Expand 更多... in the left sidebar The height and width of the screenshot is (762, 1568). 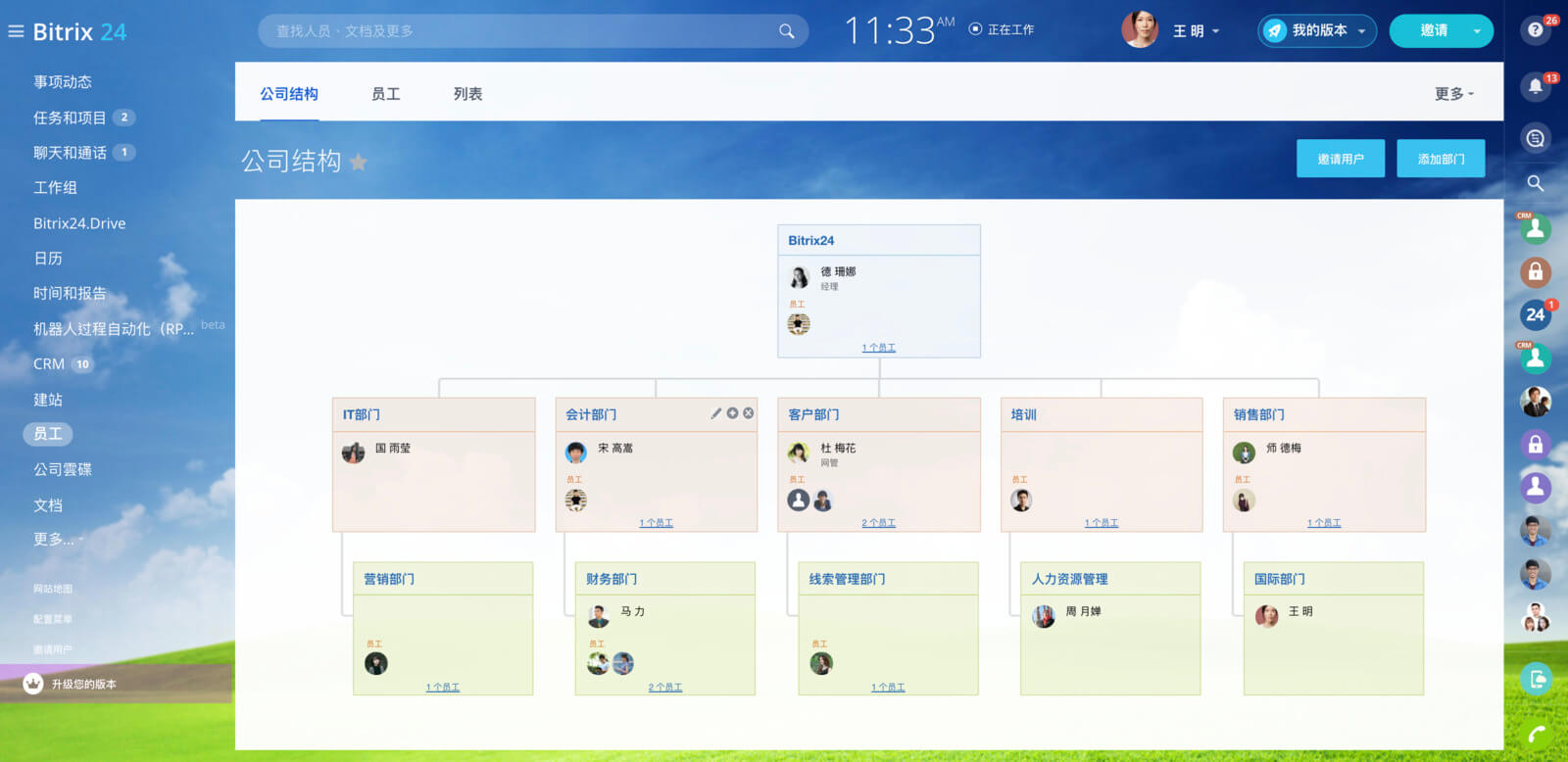pyautogui.click(x=57, y=539)
